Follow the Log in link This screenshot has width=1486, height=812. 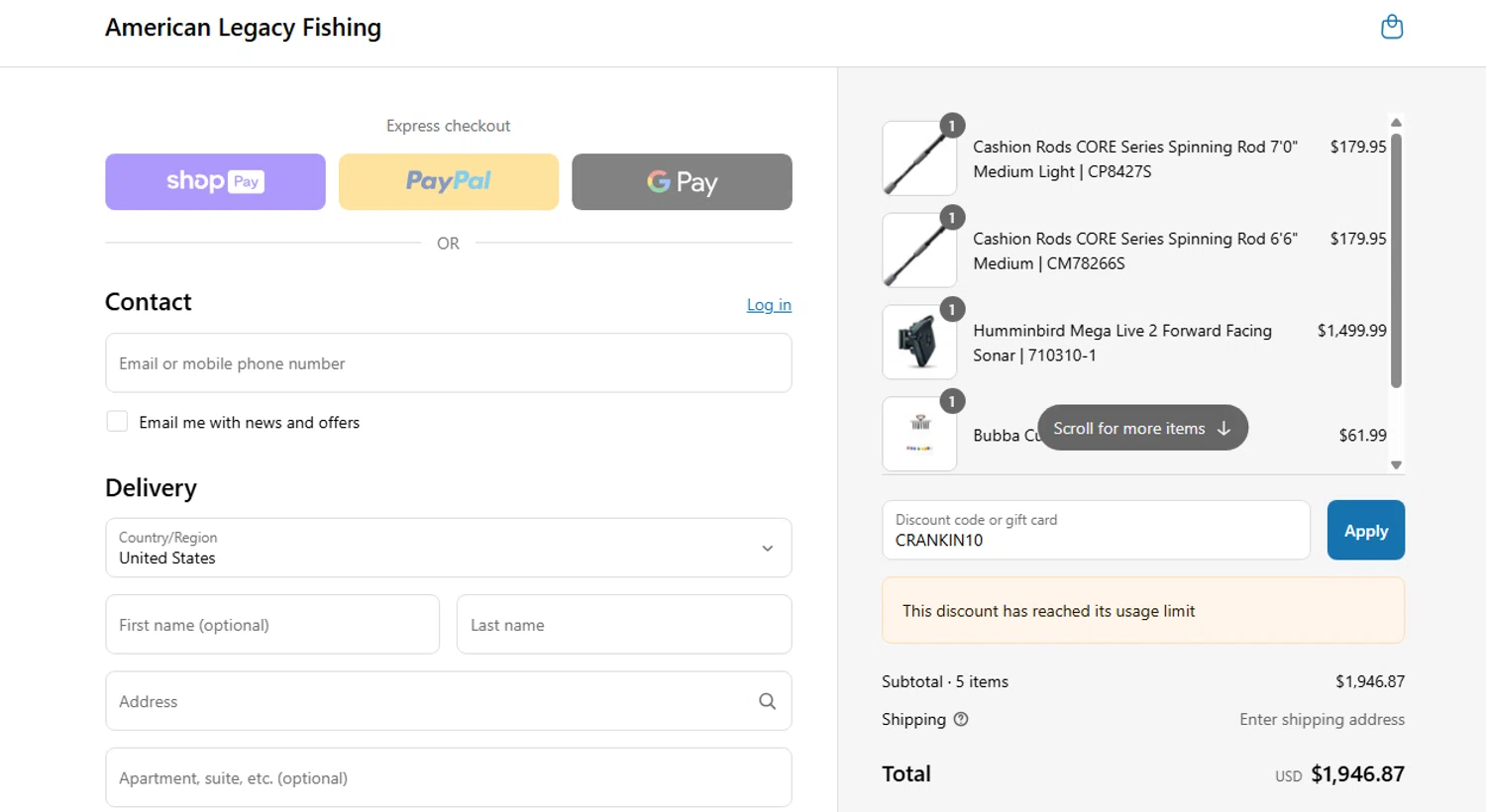click(769, 305)
